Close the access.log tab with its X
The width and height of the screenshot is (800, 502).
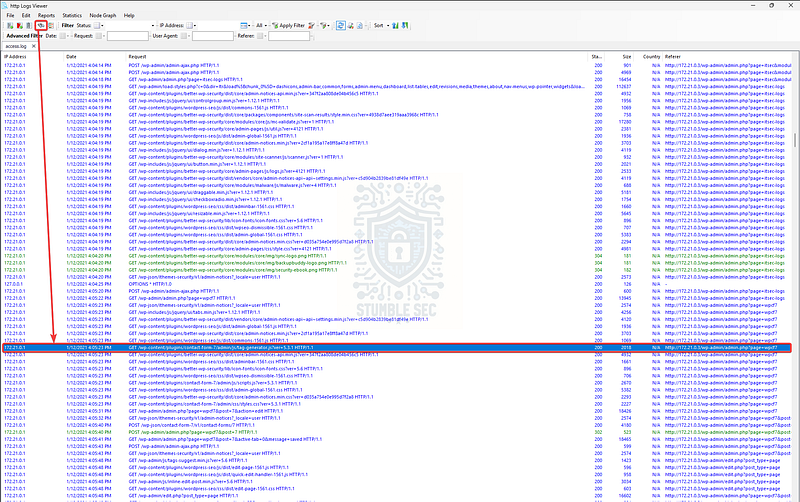[34, 46]
